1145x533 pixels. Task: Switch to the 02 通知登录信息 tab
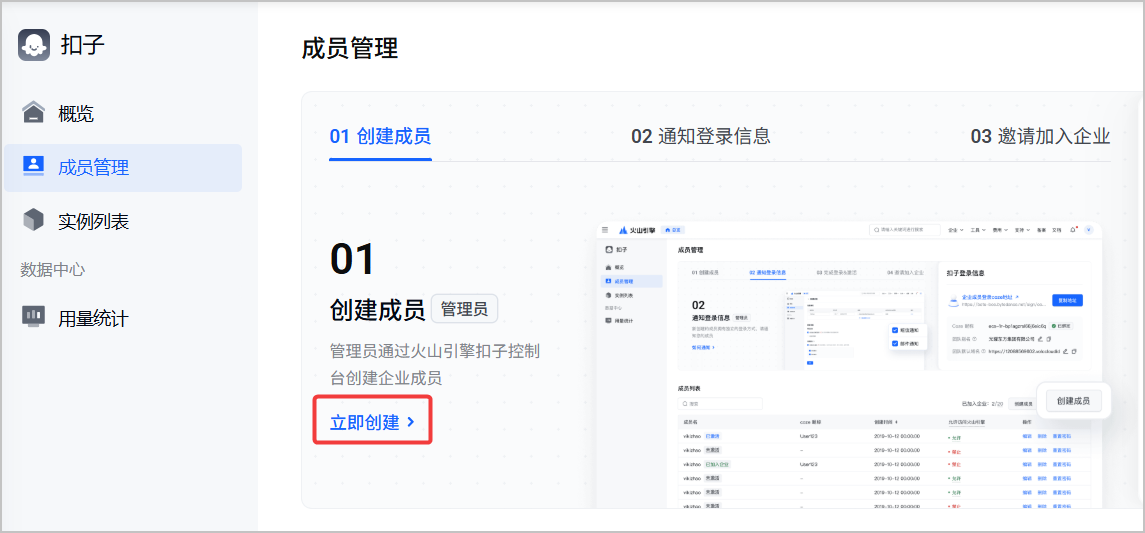click(x=700, y=137)
